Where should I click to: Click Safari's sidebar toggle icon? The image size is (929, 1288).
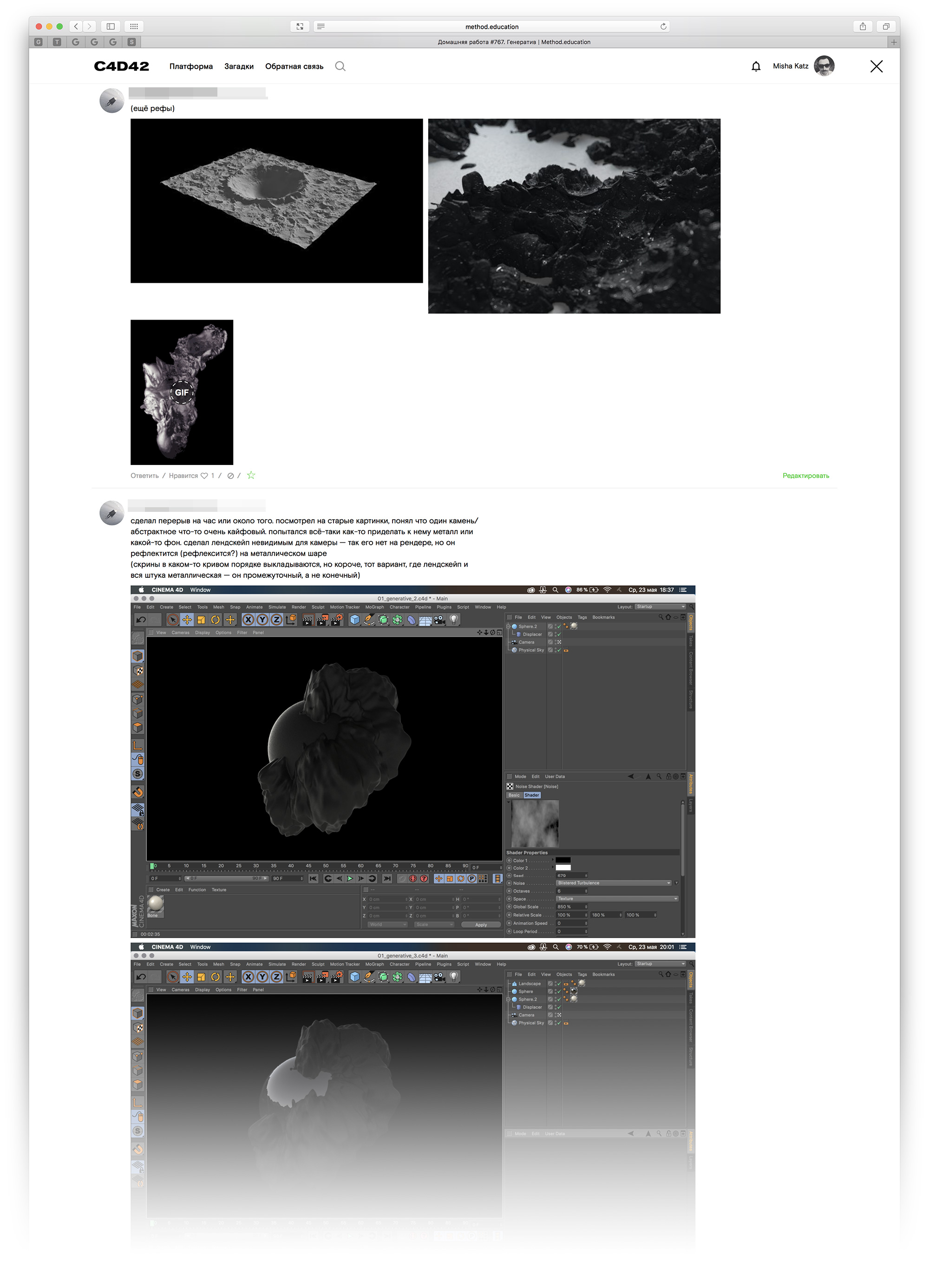tap(111, 26)
